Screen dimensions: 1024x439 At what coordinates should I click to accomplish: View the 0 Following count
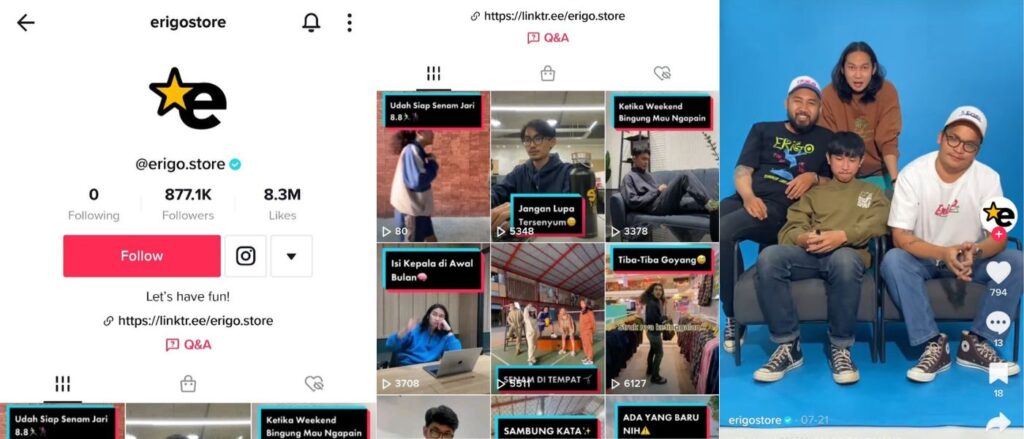click(x=93, y=204)
